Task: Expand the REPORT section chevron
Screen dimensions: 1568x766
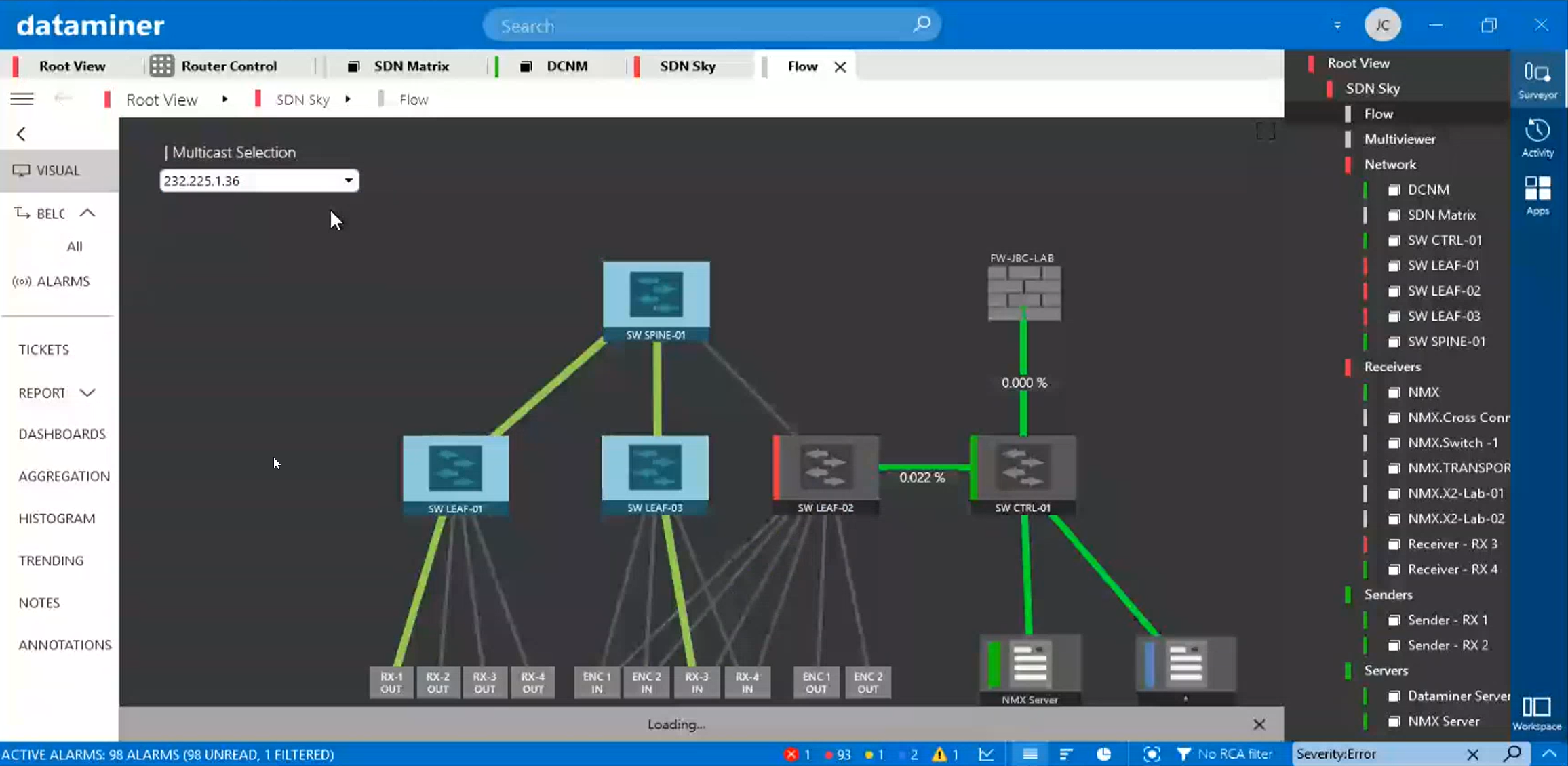Action: point(87,392)
